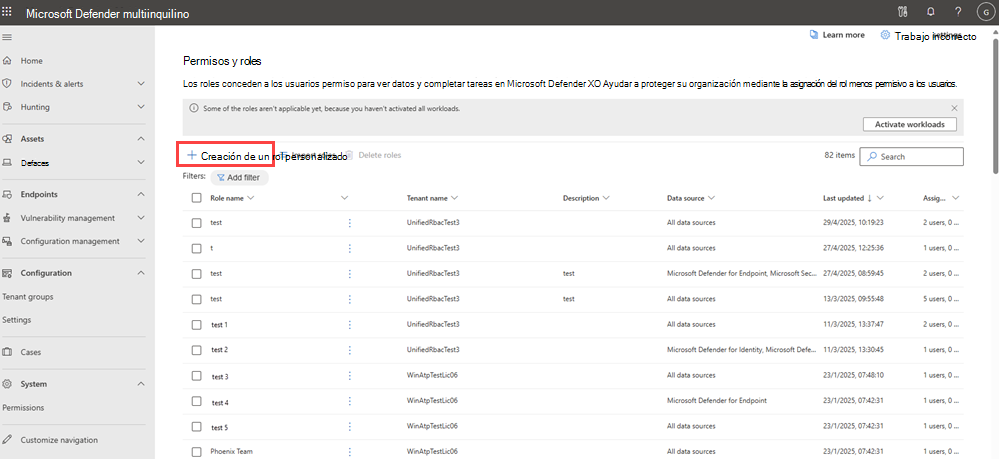Click Creación de un rol personalizado
This screenshot has height=459, width=999.
coord(273,156)
